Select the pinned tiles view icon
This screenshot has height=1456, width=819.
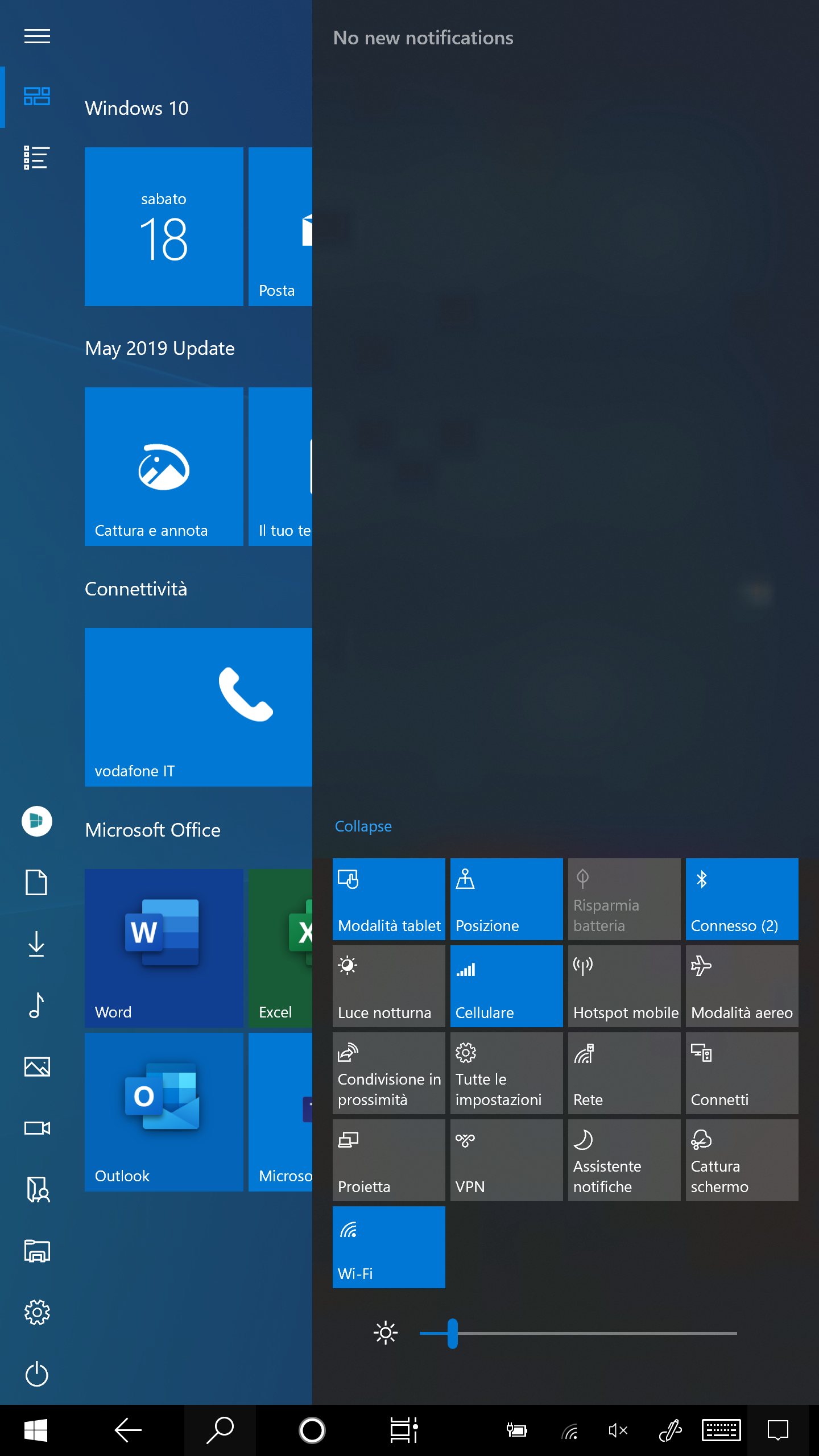(37, 96)
